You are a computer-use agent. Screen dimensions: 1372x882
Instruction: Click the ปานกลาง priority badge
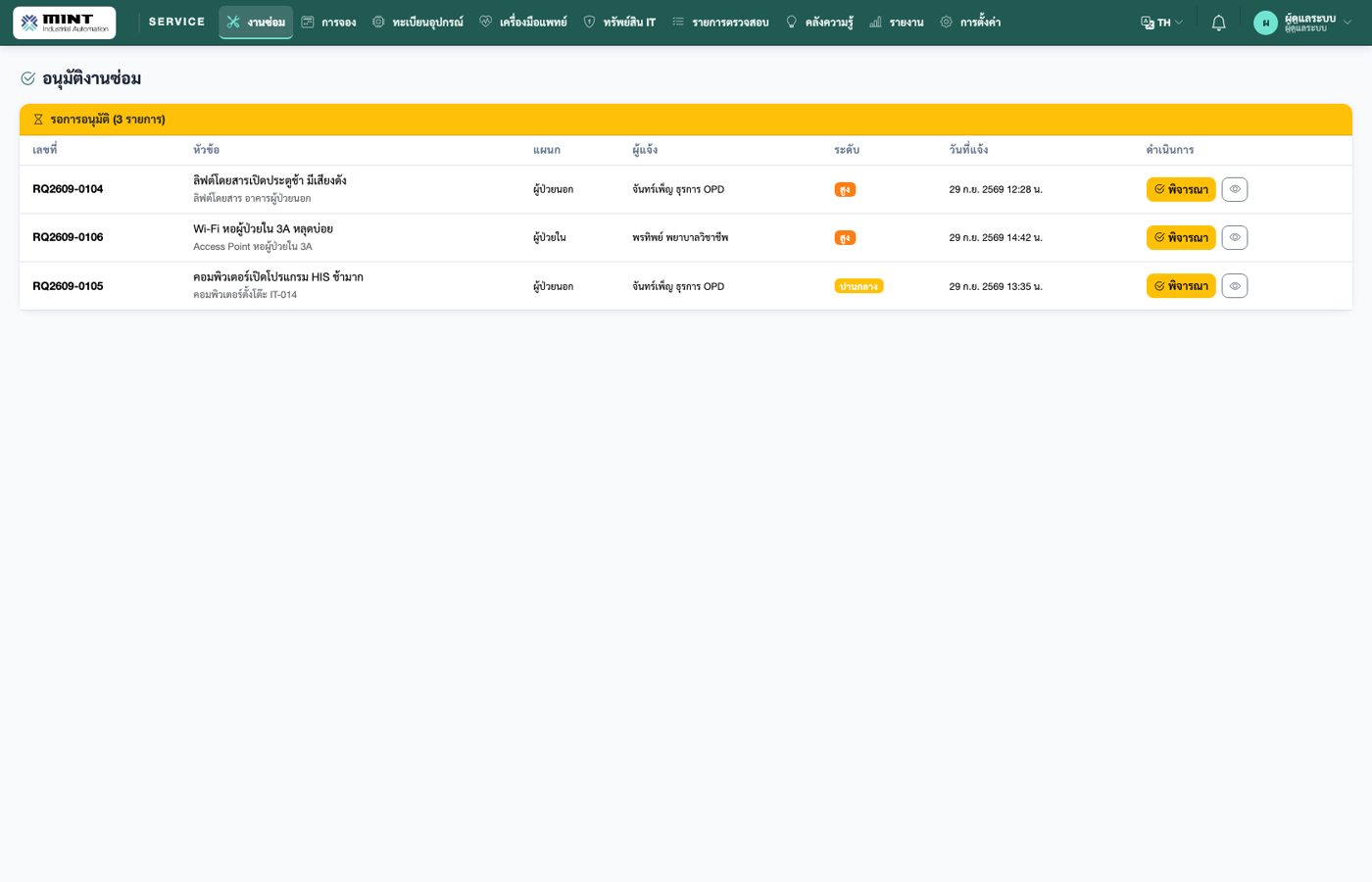[x=858, y=286]
